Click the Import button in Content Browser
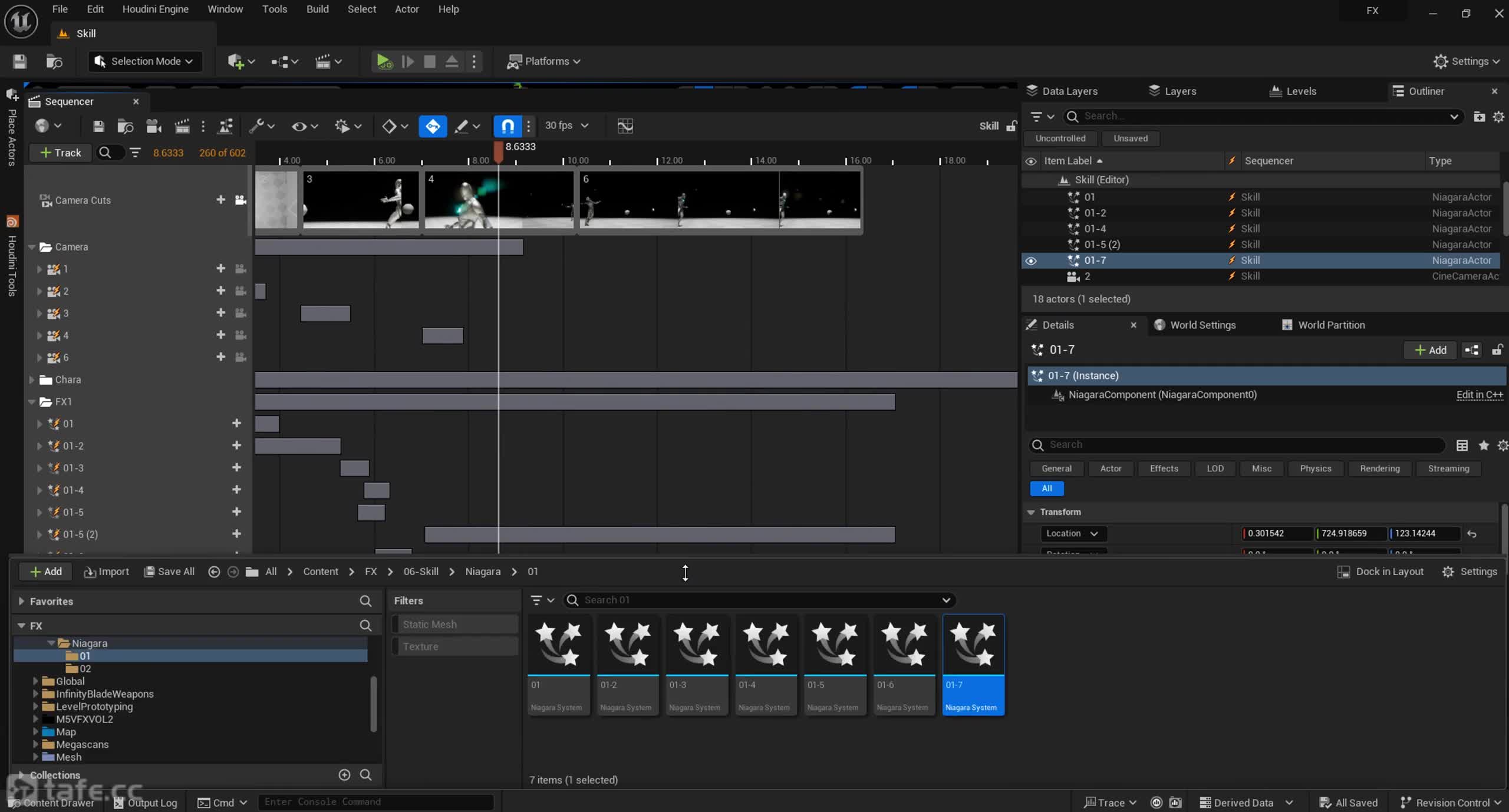The height and width of the screenshot is (812, 1509). tap(107, 572)
